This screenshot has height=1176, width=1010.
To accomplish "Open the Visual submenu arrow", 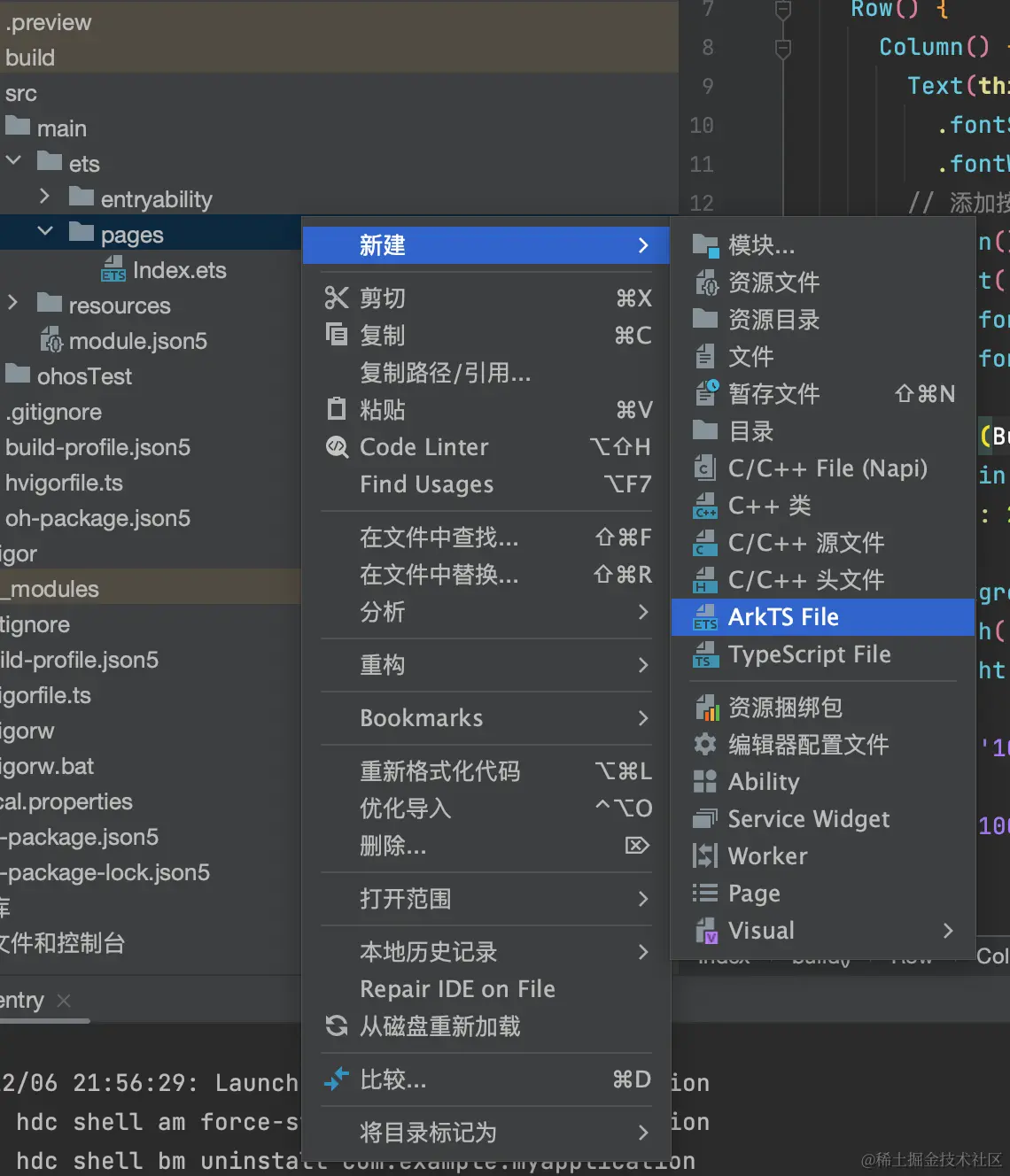I will coord(948,930).
